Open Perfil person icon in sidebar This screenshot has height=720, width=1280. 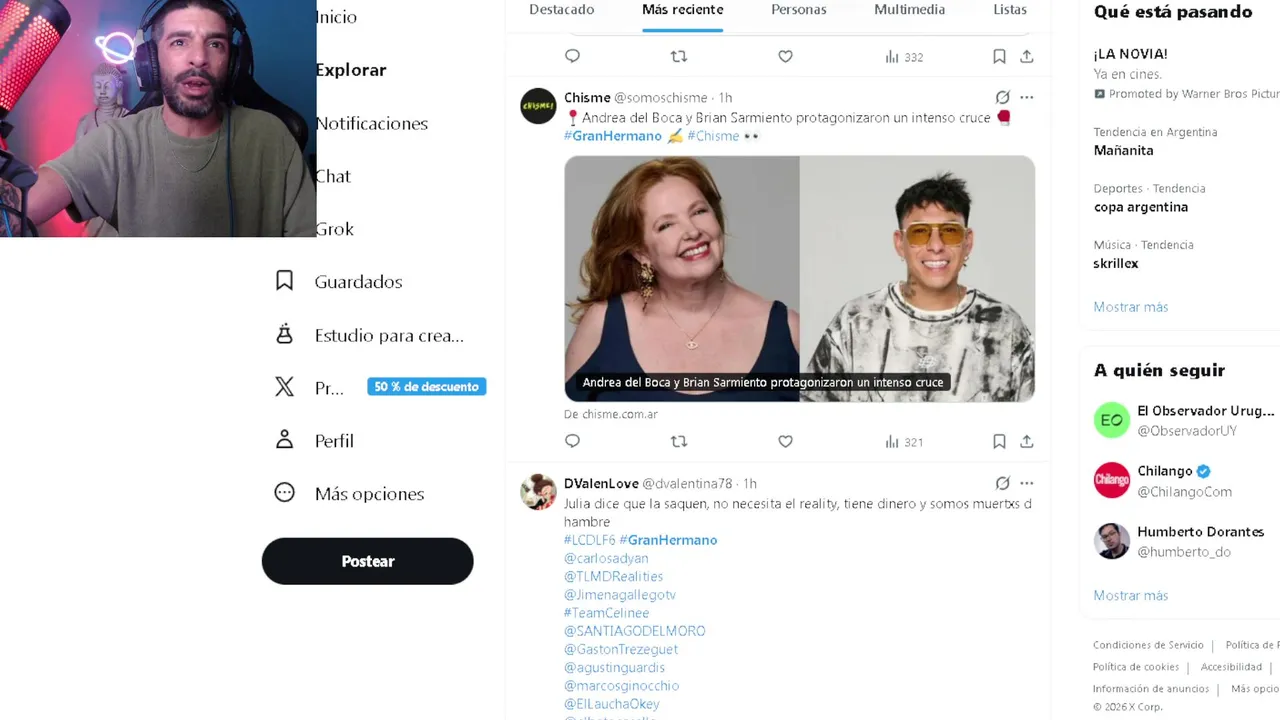[x=285, y=440]
